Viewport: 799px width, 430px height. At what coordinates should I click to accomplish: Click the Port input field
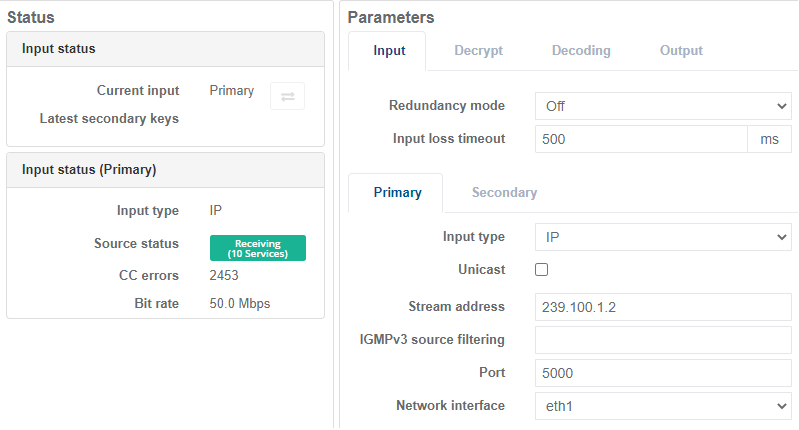click(663, 373)
